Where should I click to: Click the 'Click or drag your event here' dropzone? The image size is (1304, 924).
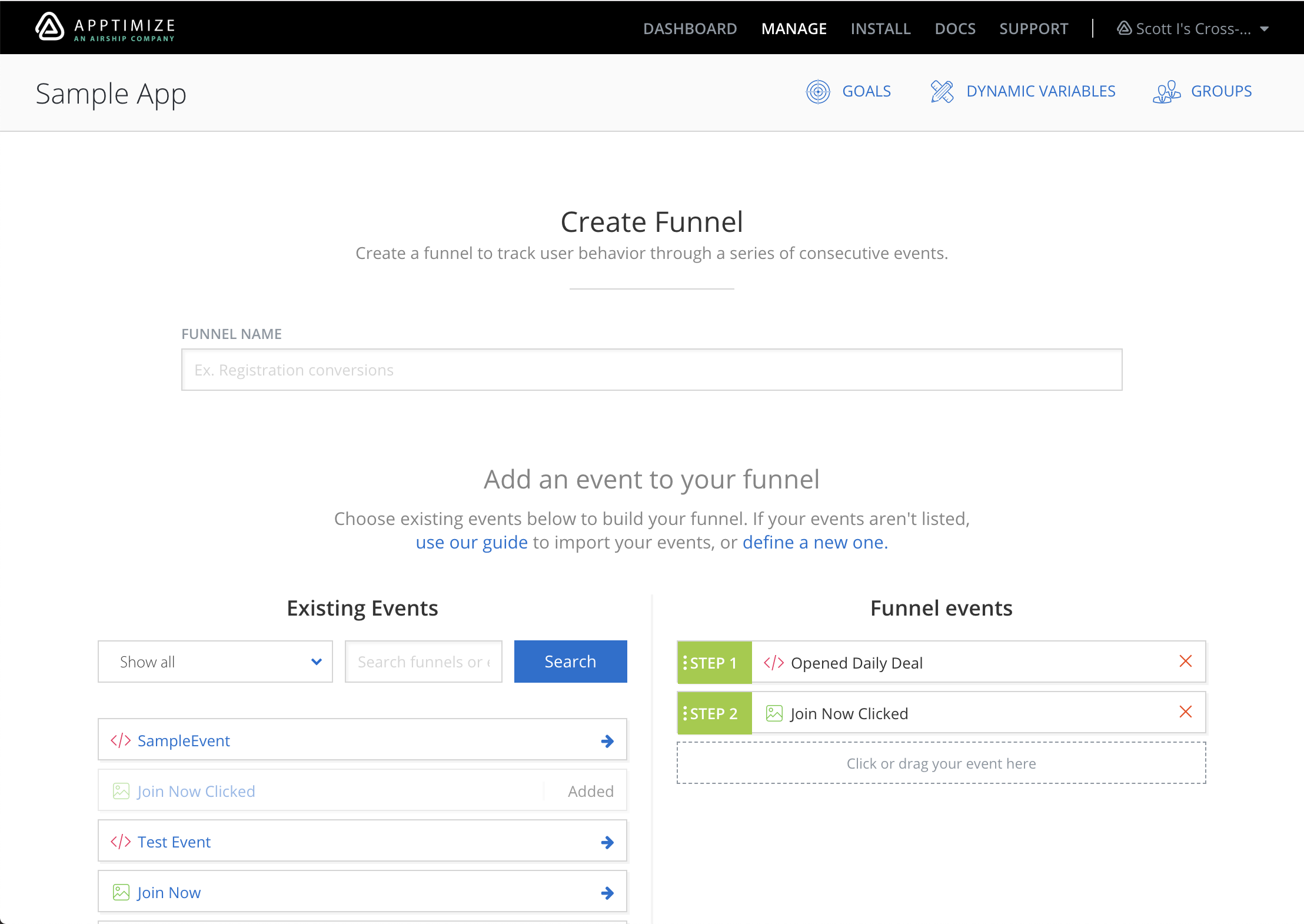942,763
